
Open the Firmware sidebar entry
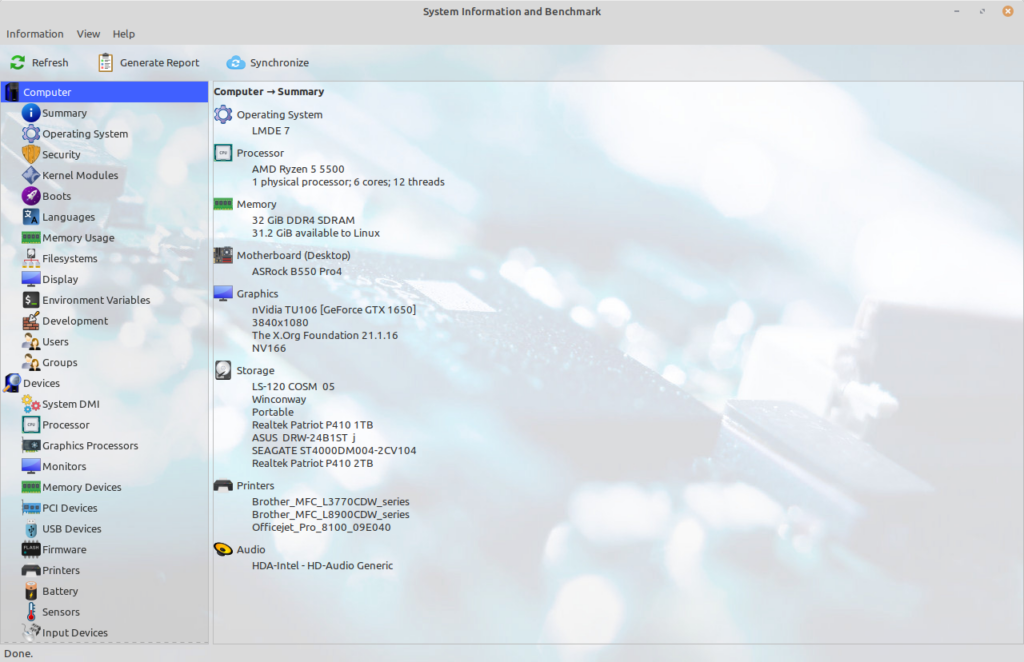(64, 549)
